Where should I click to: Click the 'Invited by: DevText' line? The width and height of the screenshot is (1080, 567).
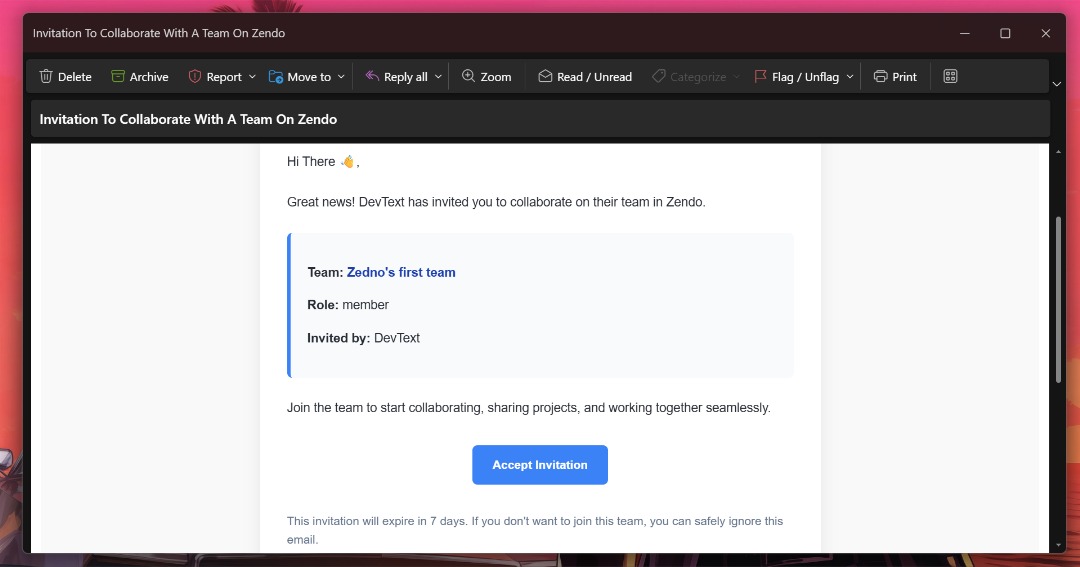click(364, 338)
